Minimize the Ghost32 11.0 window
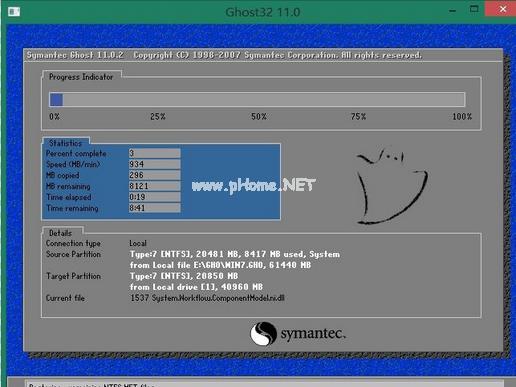516x387 pixels. tap(452, 11)
